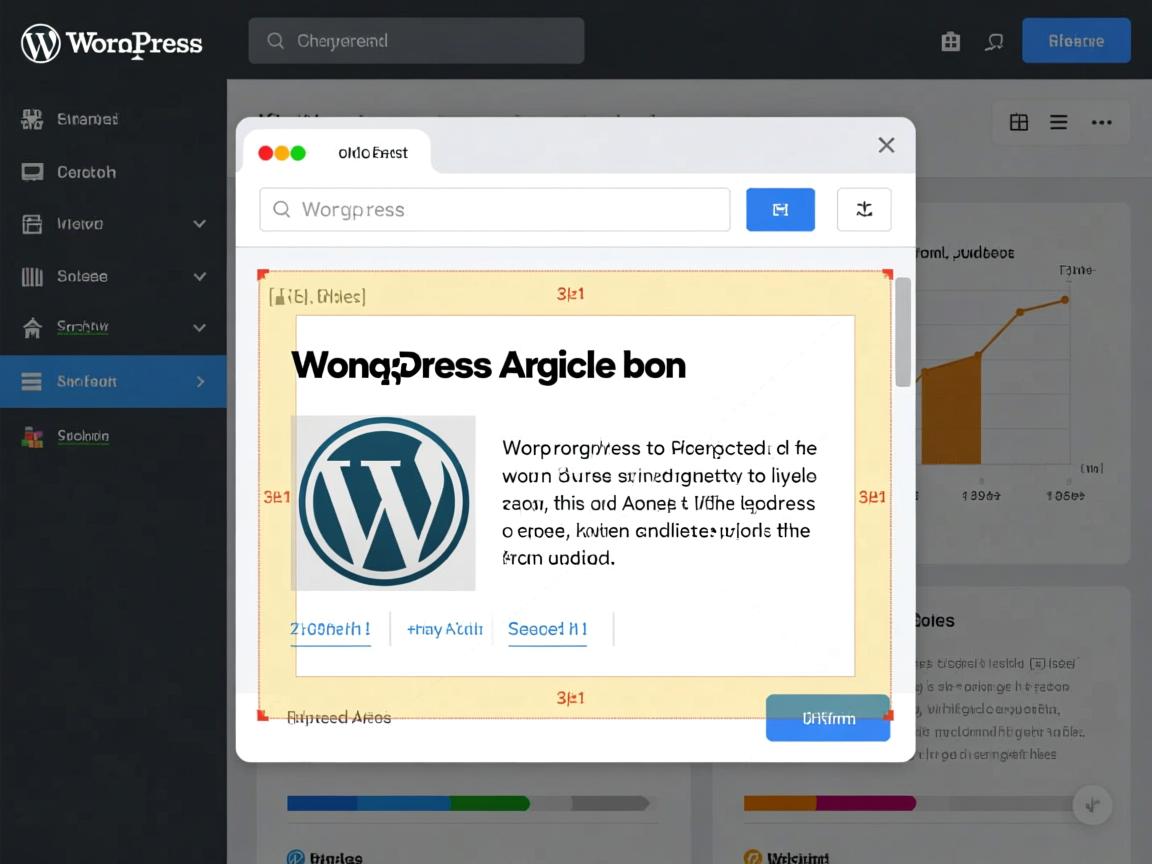Click the first sidebar item icon
The image size is (1152, 864).
click(x=32, y=119)
